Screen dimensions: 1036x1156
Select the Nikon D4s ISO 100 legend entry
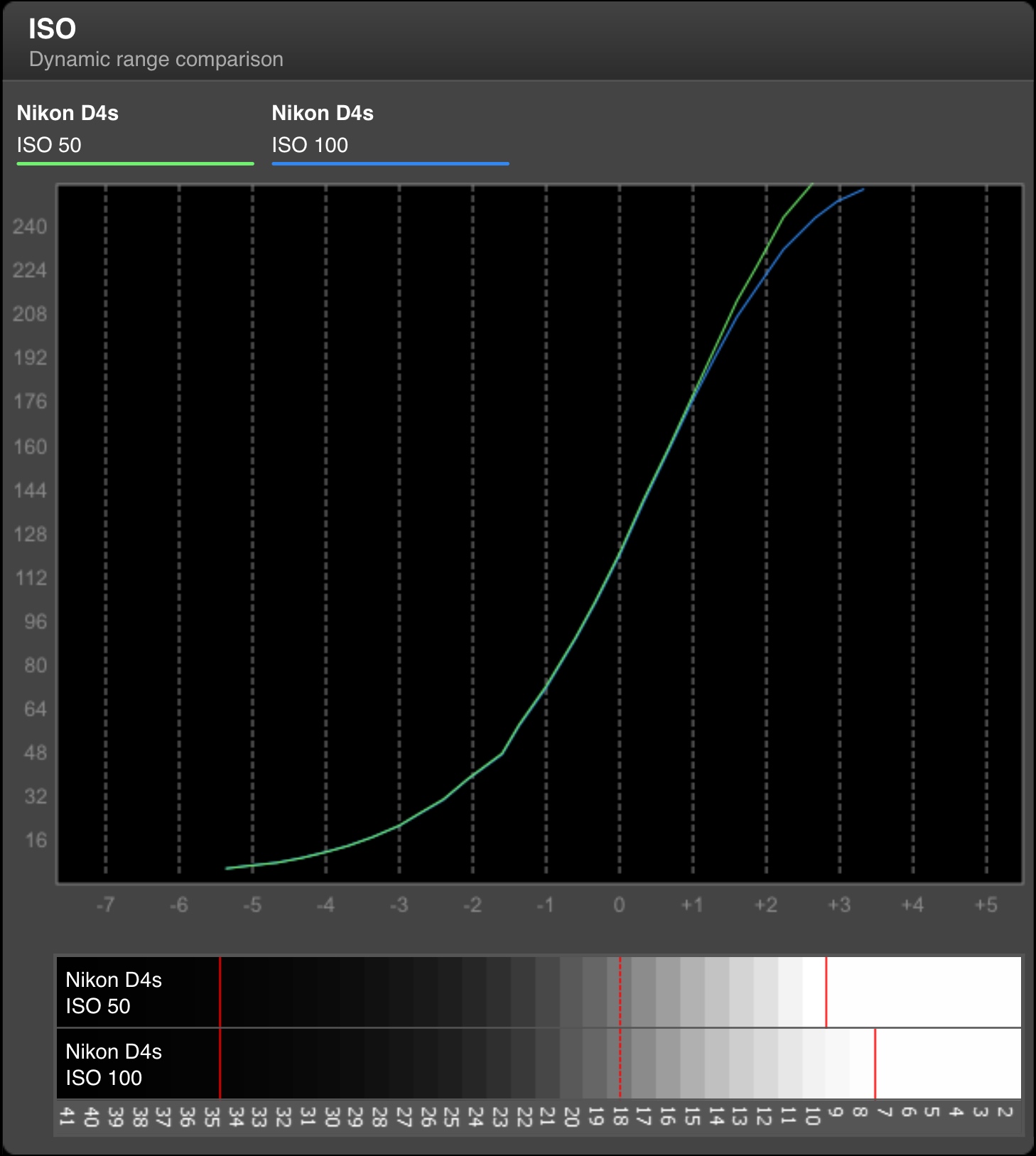[323, 129]
